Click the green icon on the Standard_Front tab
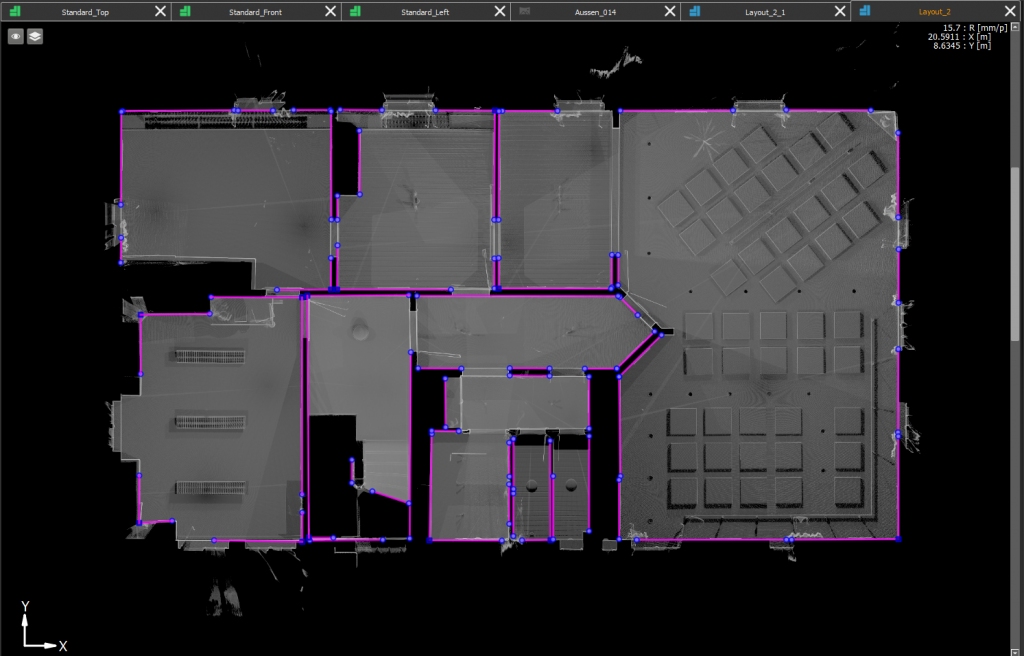This screenshot has width=1024, height=656. coord(185,11)
